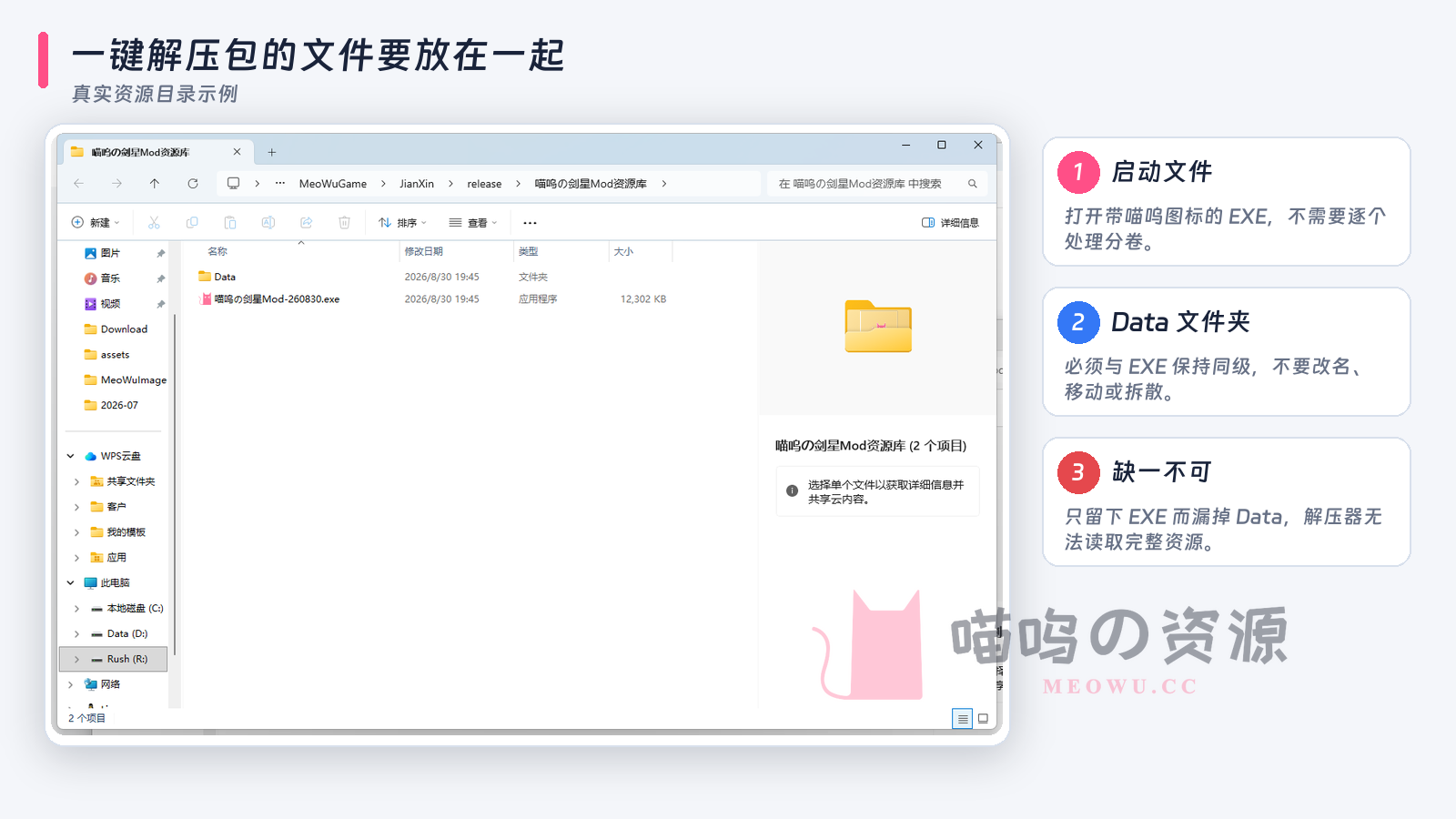Refresh the current folder view
The width and height of the screenshot is (1456, 819).
pyautogui.click(x=193, y=184)
